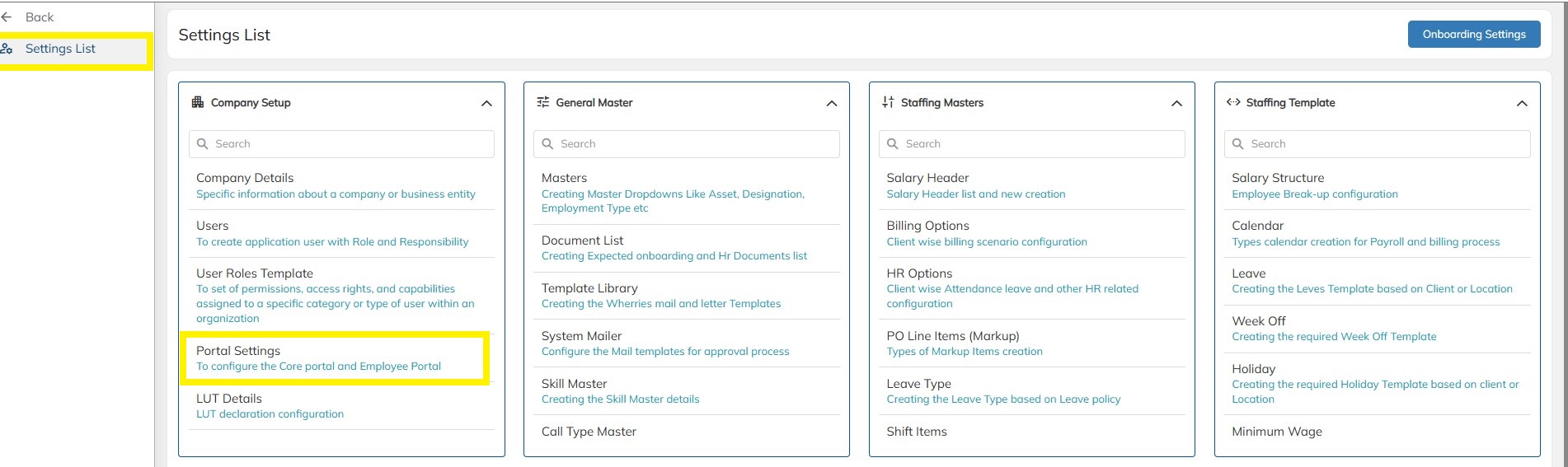
Task: Click the back arrow icon
Action: coord(7,17)
